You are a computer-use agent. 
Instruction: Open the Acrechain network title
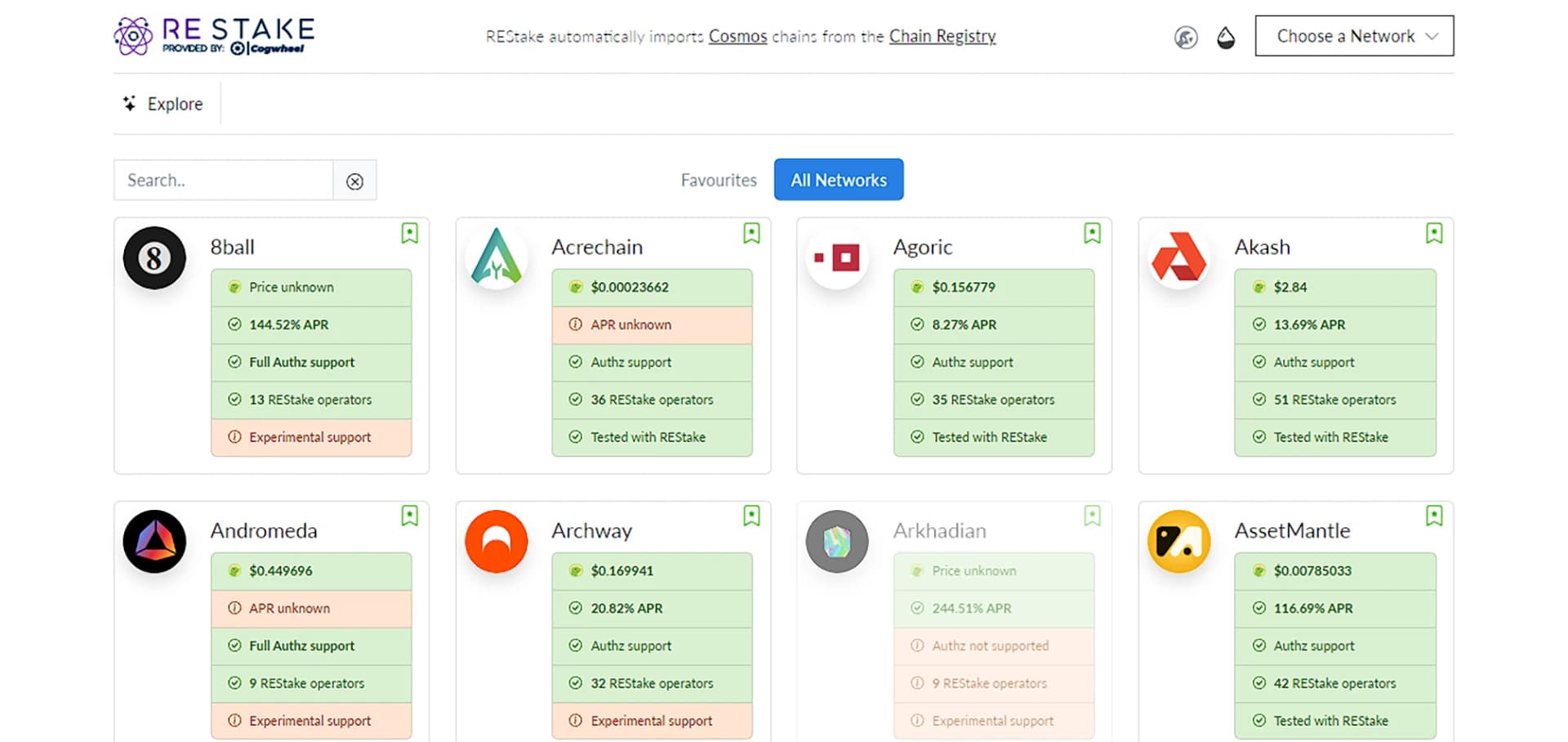pyautogui.click(x=597, y=247)
